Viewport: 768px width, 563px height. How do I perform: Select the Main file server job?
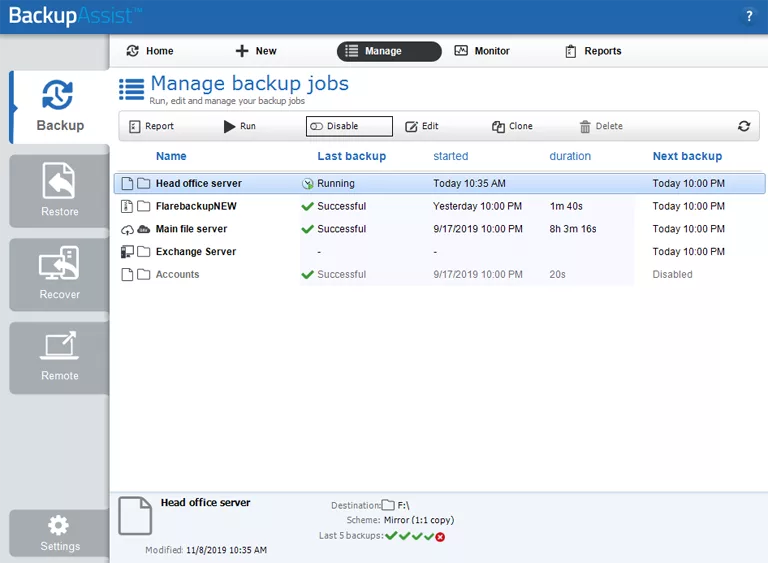(x=191, y=229)
